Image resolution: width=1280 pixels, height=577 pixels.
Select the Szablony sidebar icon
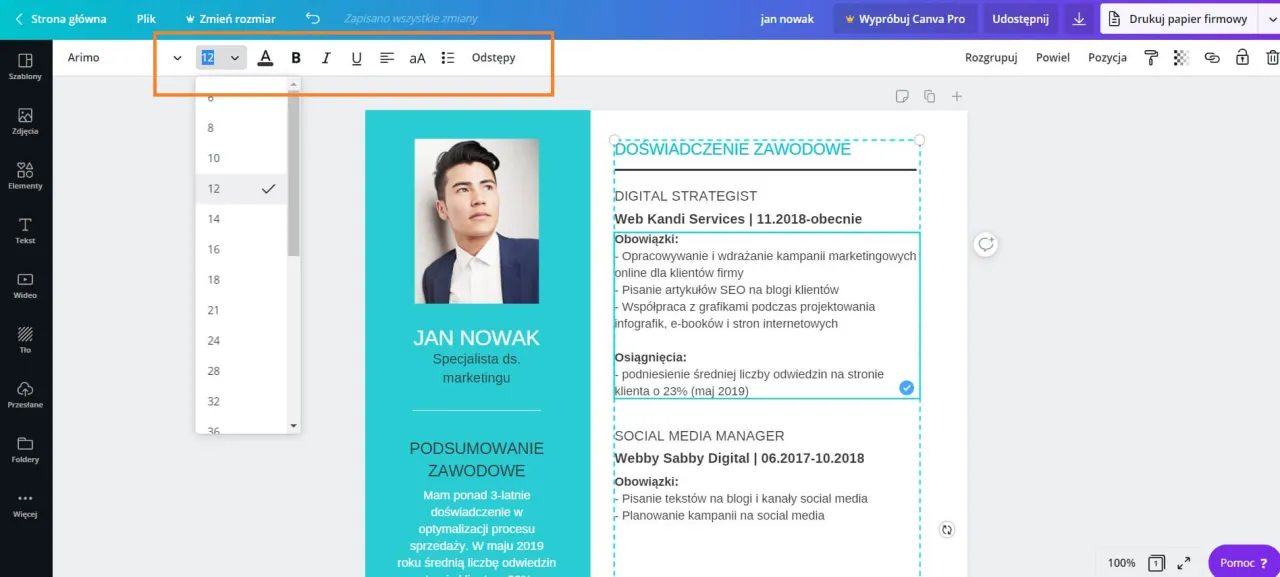[x=26, y=67]
